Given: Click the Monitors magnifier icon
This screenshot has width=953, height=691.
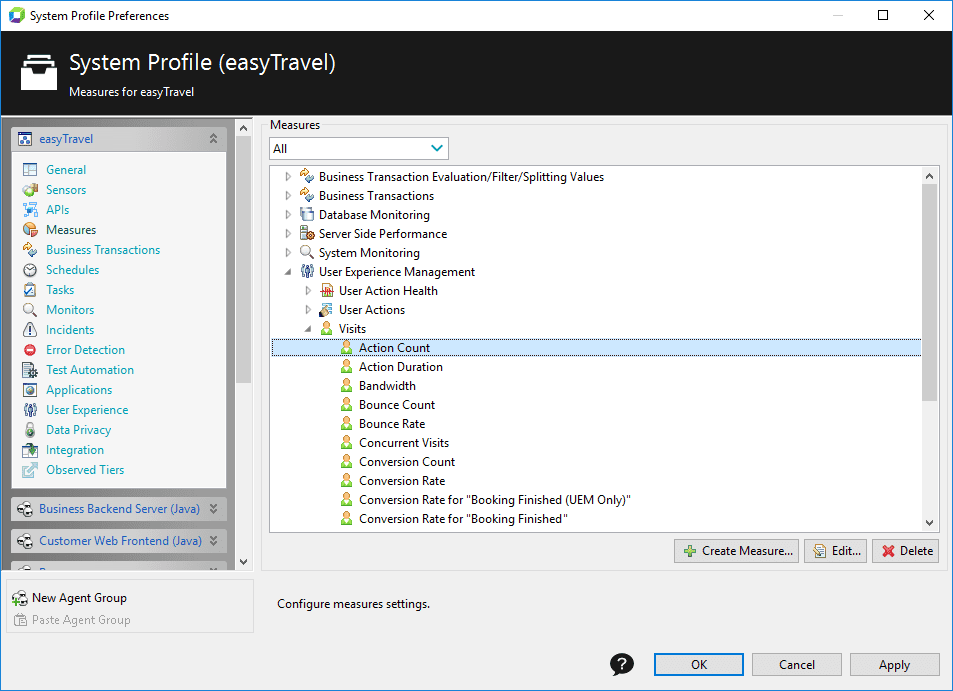Looking at the screenshot, I should point(30,310).
